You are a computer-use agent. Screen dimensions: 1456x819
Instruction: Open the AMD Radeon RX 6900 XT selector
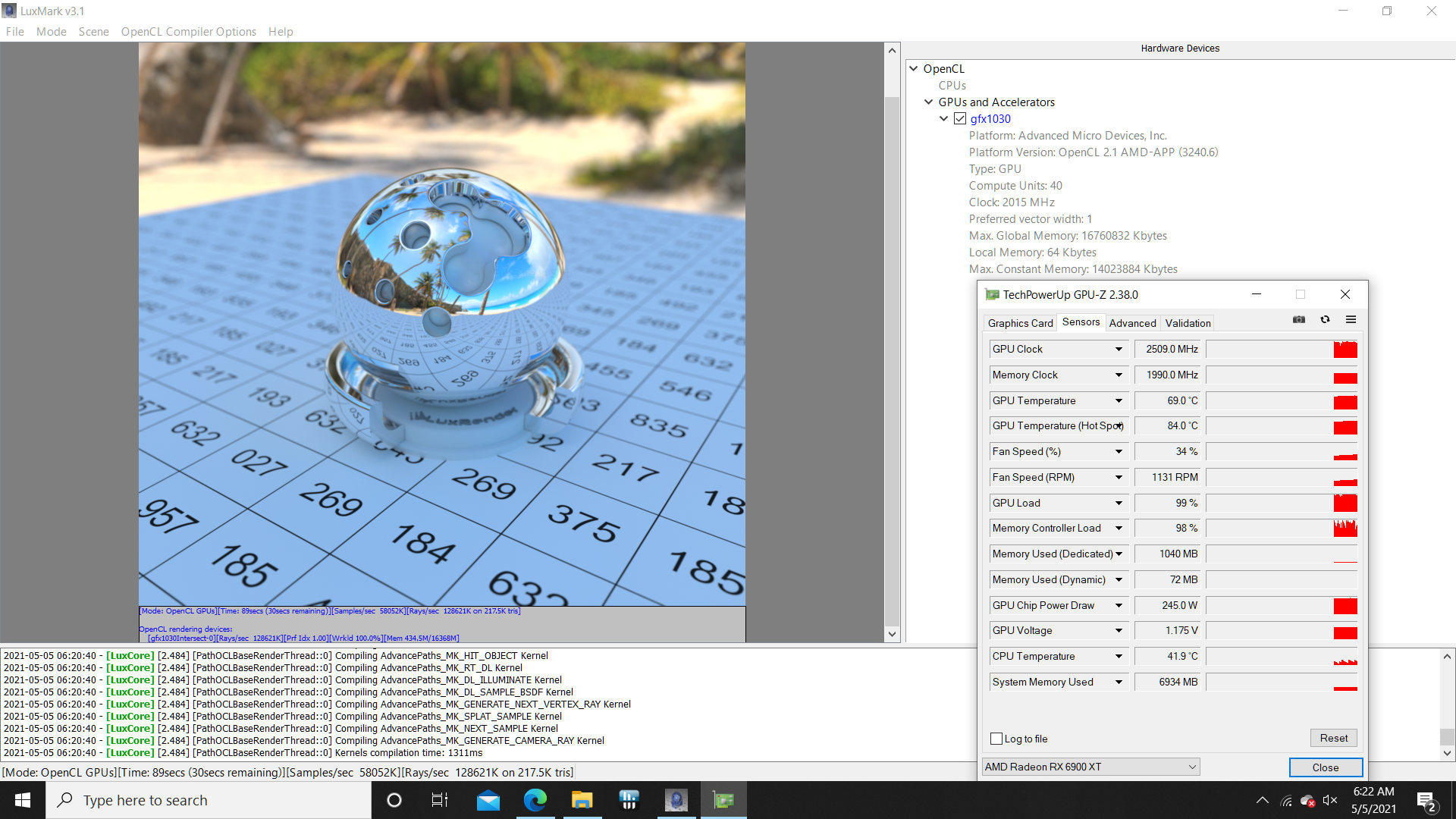point(1090,767)
